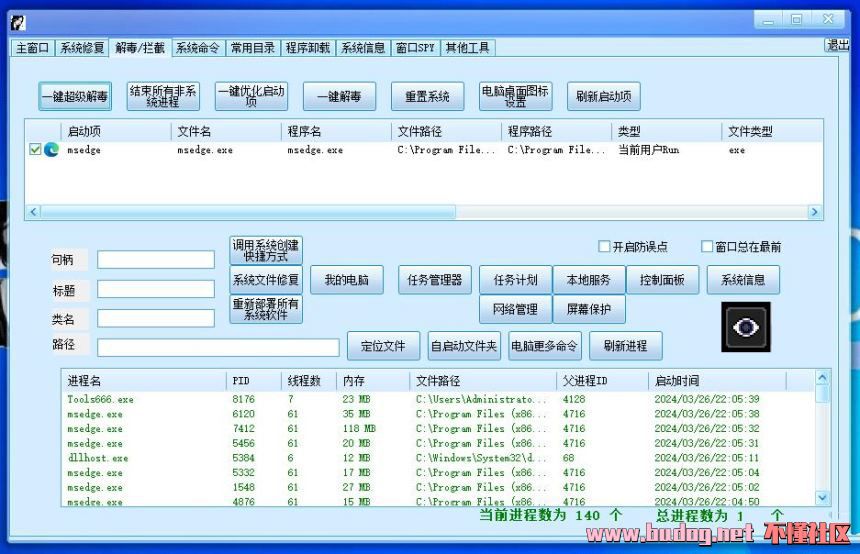Viewport: 860px width, 554px height.
Task: Uncheck the msedge startup item checkbox
Action: (x=35, y=150)
